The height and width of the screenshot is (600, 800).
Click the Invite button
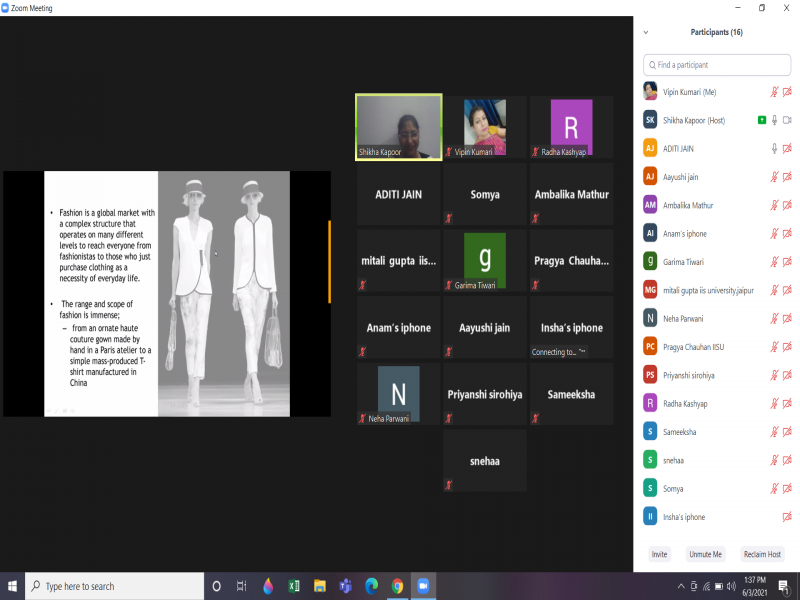659,554
